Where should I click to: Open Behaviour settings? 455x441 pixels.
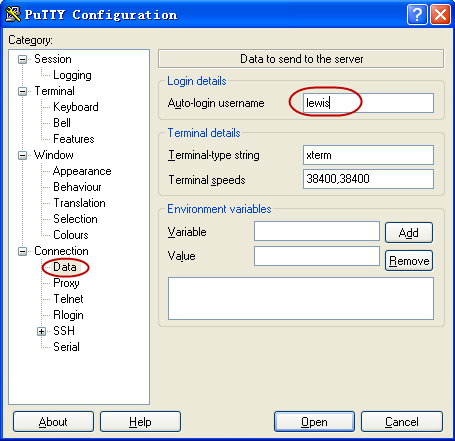pyautogui.click(x=77, y=187)
